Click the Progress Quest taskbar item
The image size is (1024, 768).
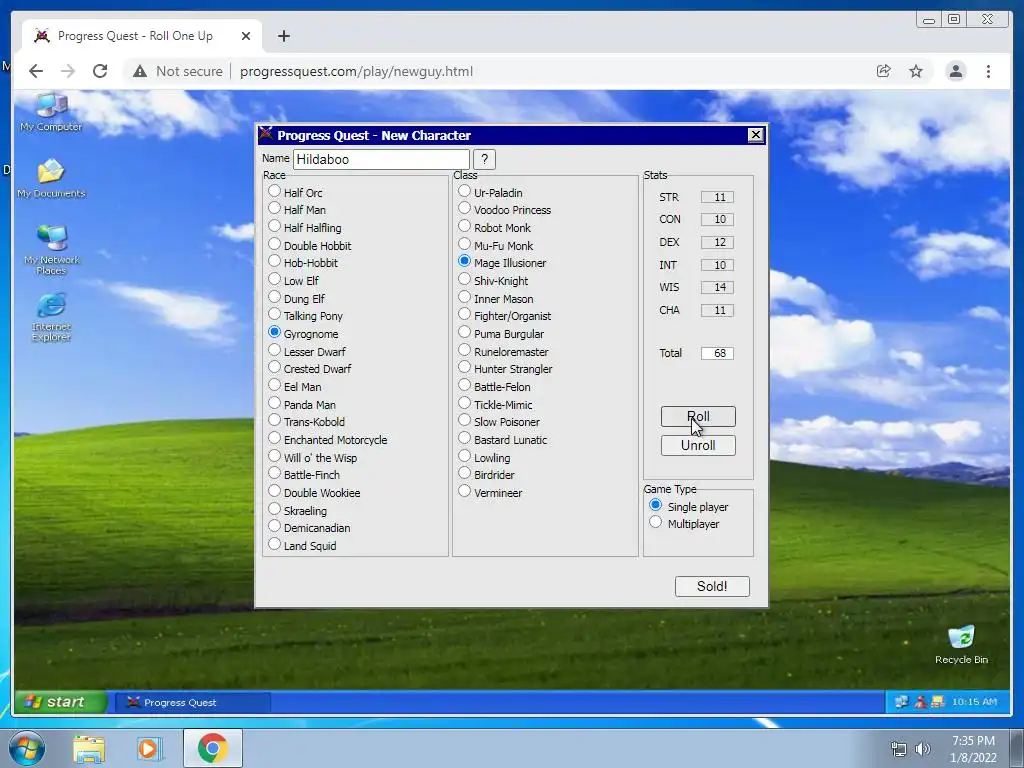pos(193,703)
